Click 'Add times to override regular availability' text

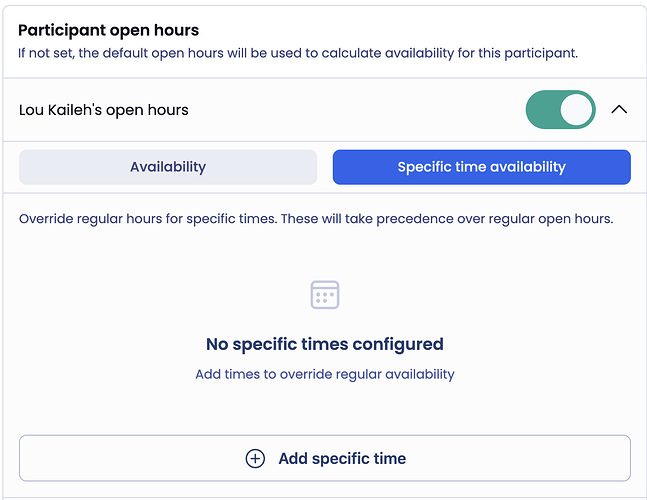click(x=325, y=374)
